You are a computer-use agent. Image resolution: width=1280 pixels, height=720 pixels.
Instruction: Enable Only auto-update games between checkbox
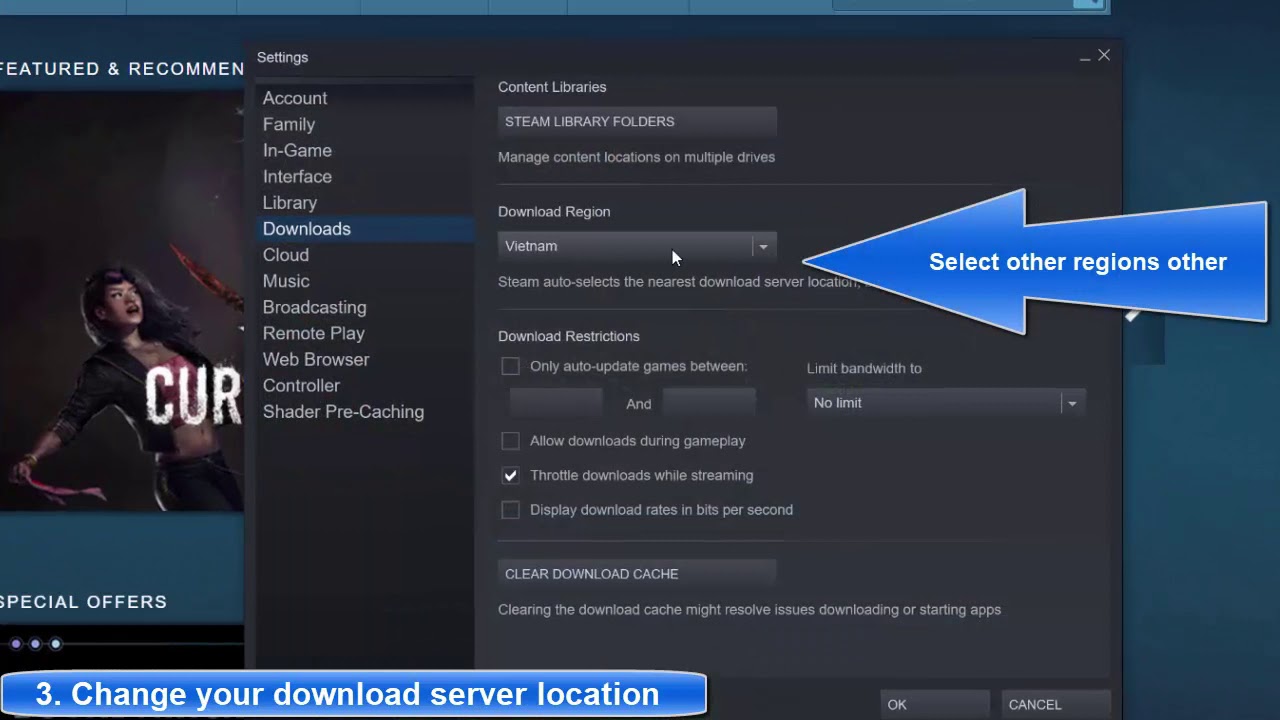point(510,366)
